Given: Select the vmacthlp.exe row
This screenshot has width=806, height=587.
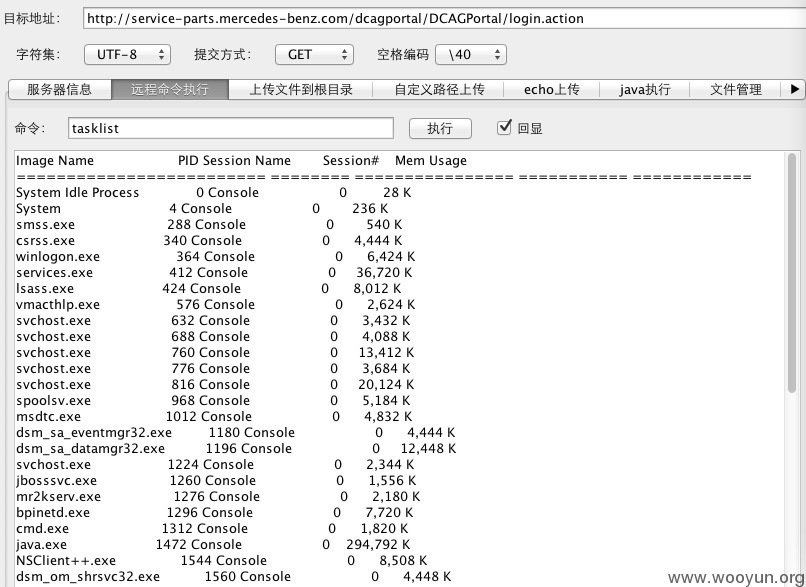Looking at the screenshot, I should [x=215, y=304].
